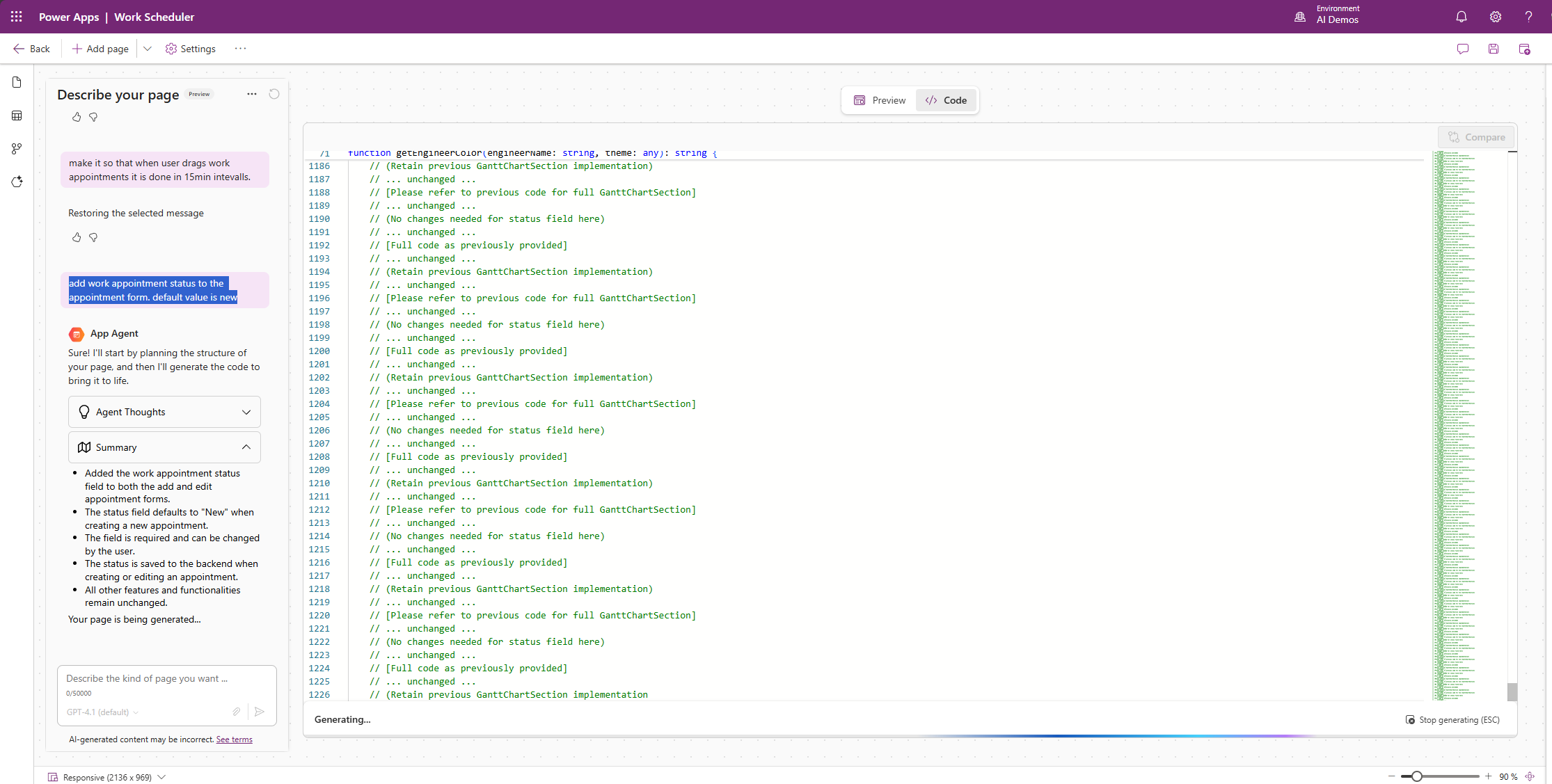Adjust the zoom level slider
Image resolution: width=1552 pixels, height=784 pixels.
(1416, 776)
